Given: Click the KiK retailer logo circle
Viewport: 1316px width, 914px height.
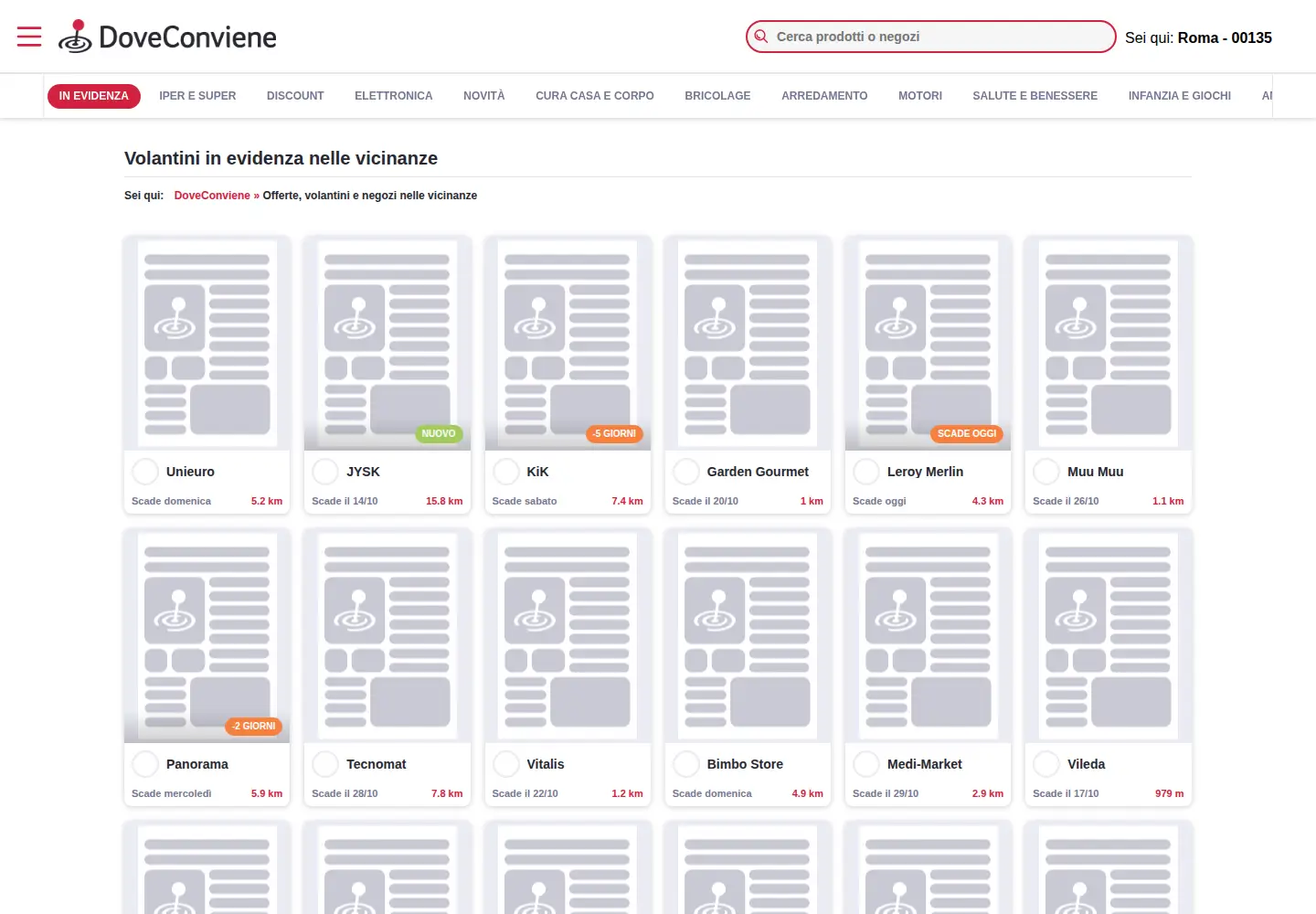Looking at the screenshot, I should (x=506, y=472).
